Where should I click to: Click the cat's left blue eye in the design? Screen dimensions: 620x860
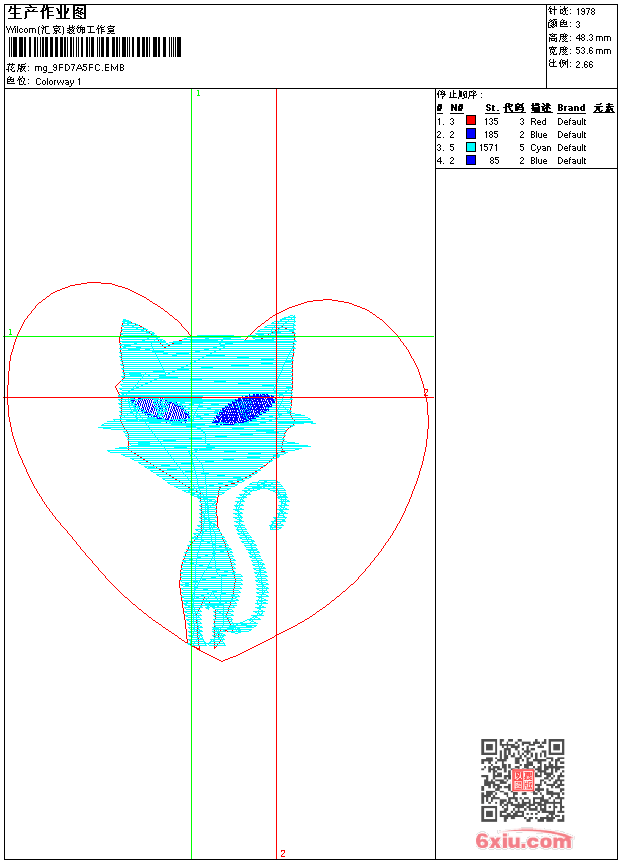pyautogui.click(x=160, y=409)
